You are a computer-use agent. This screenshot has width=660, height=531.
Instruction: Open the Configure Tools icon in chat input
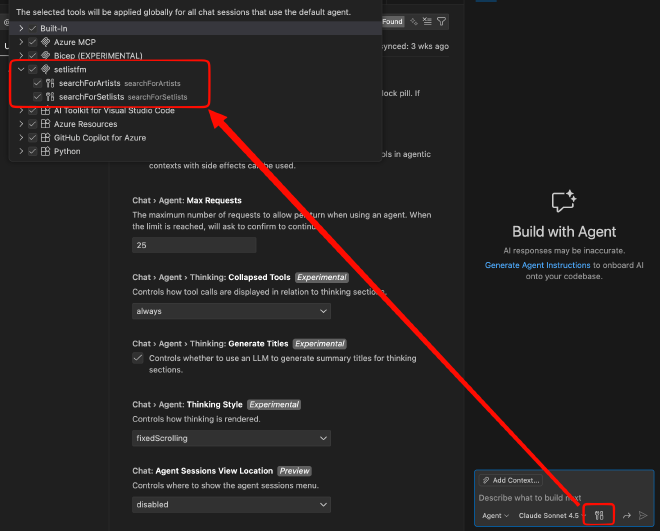(598, 515)
